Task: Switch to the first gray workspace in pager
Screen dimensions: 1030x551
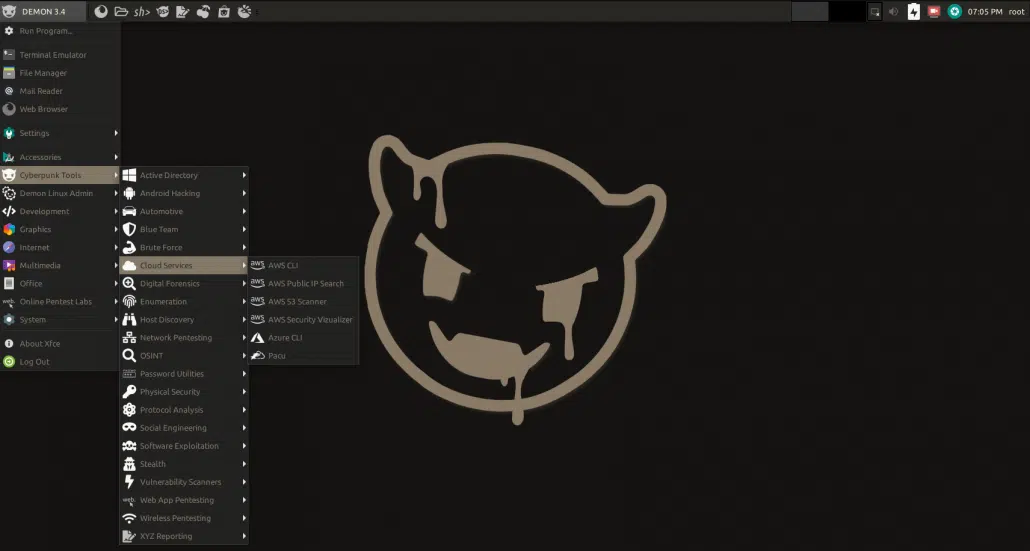Action: coord(809,11)
